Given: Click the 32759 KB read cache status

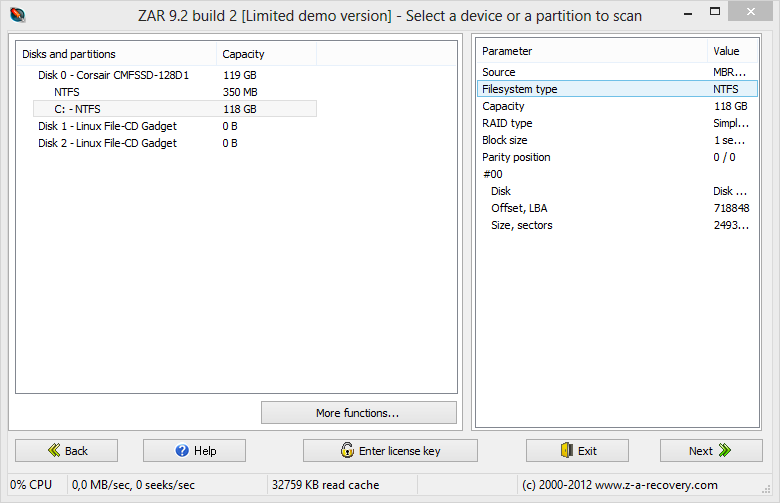Looking at the screenshot, I should click(x=325, y=485).
